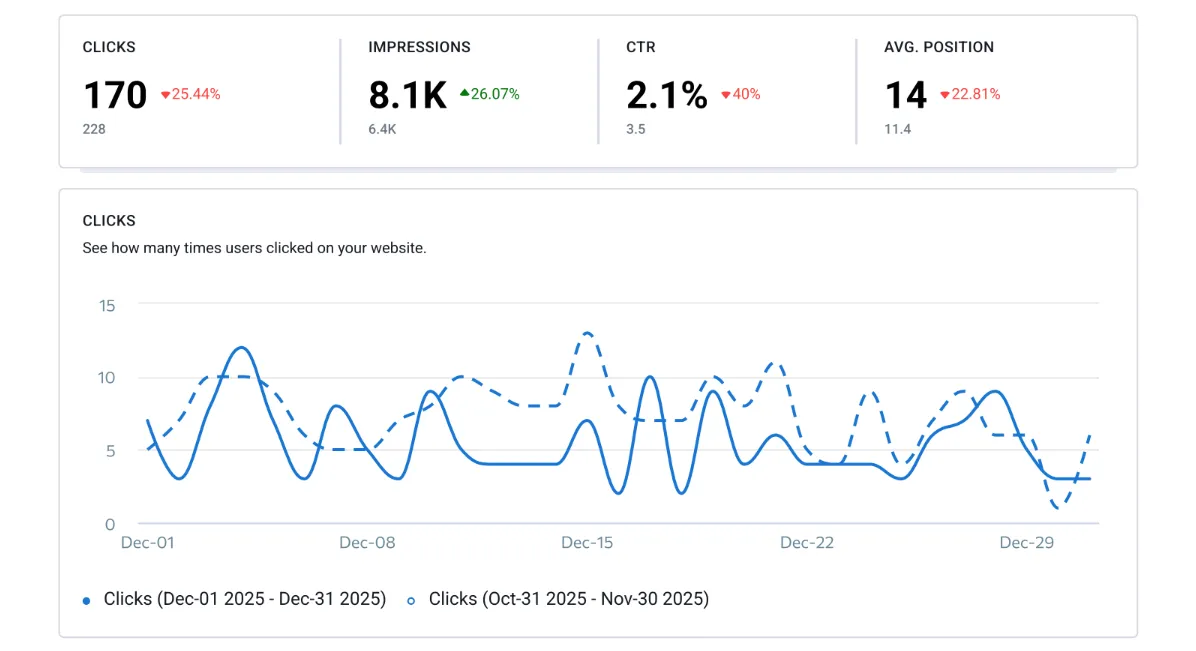1196x651 pixels.
Task: Expand the metrics summary card
Action: [x=600, y=90]
